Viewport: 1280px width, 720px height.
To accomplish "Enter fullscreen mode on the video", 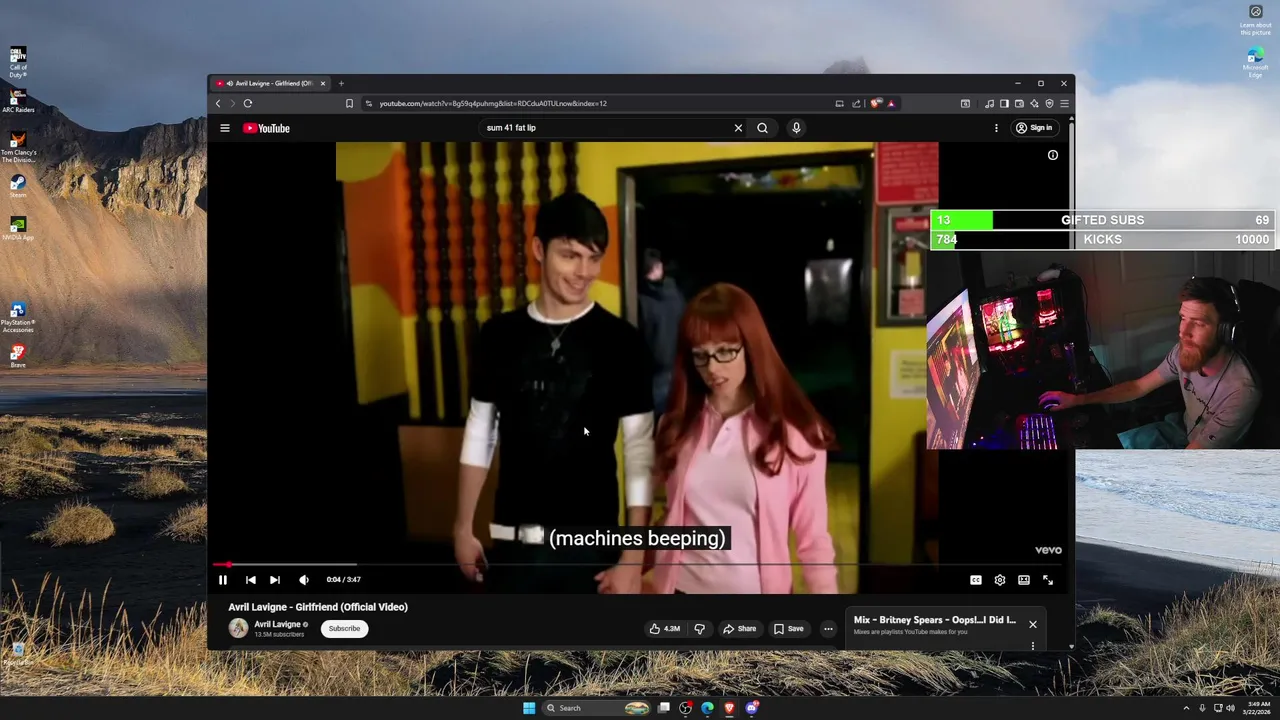I will click(x=1048, y=580).
